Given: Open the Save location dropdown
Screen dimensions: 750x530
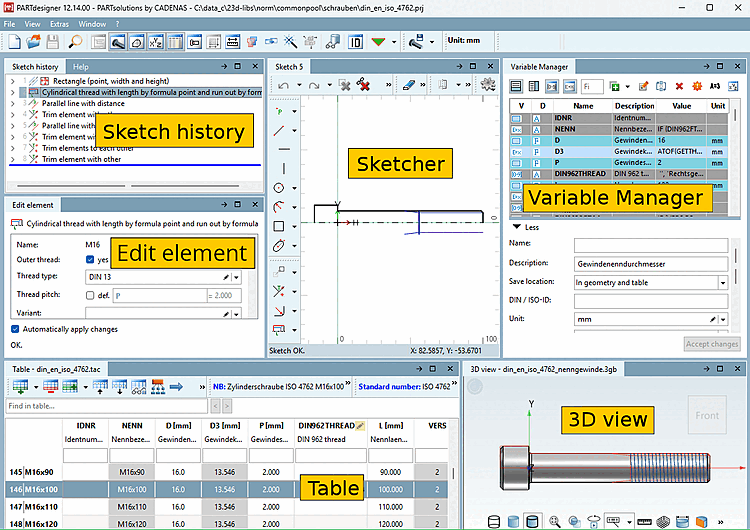Looking at the screenshot, I should 723,283.
